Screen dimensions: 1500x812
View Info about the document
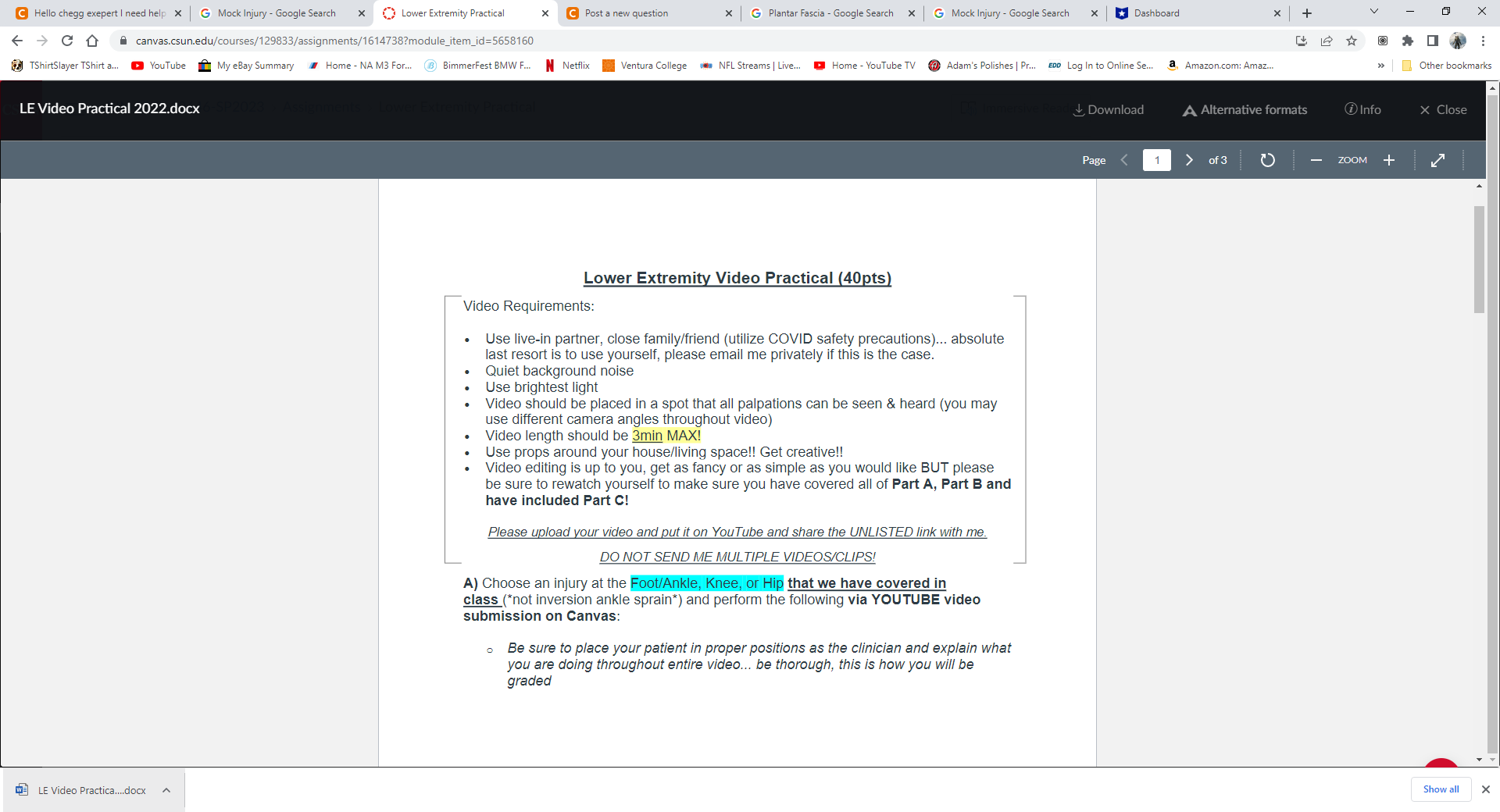click(1362, 109)
